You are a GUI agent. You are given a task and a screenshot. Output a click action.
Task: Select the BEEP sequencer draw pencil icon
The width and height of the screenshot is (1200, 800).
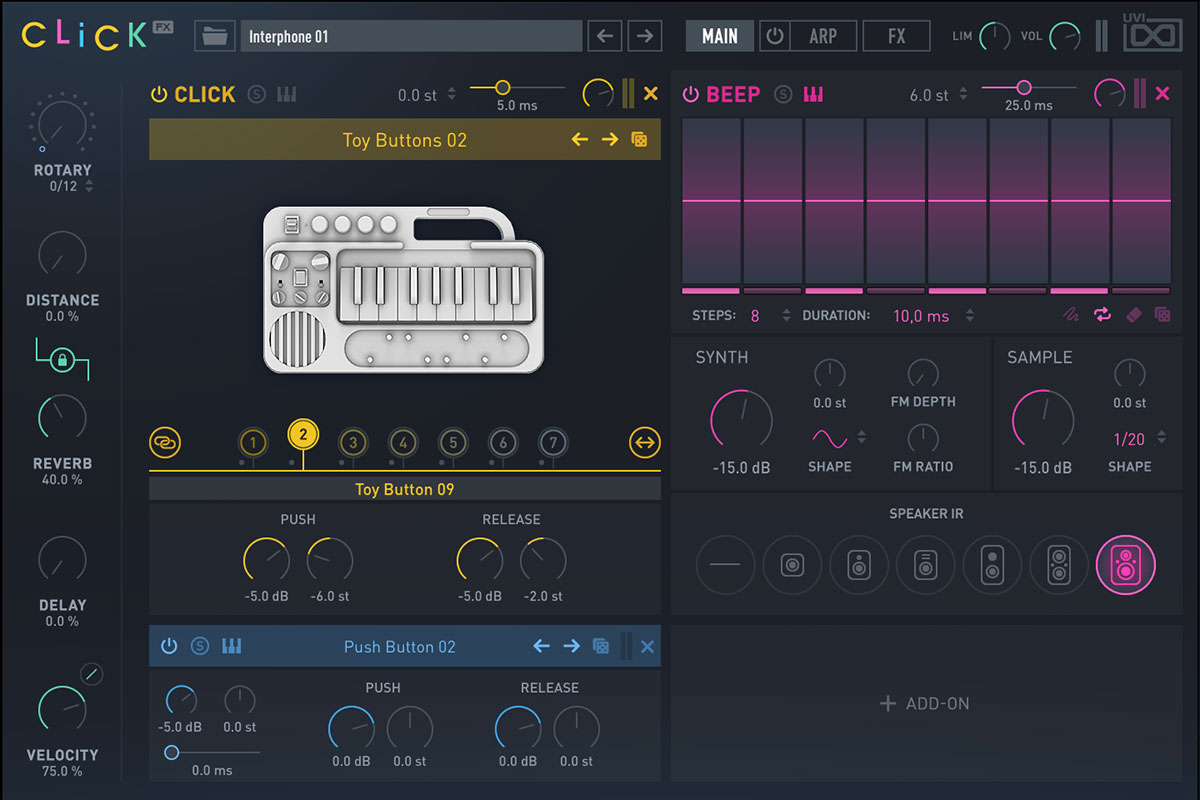click(1071, 315)
